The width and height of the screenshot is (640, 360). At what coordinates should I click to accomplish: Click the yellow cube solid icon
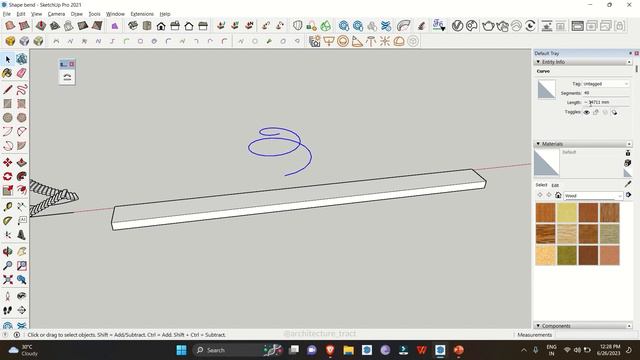(10, 41)
